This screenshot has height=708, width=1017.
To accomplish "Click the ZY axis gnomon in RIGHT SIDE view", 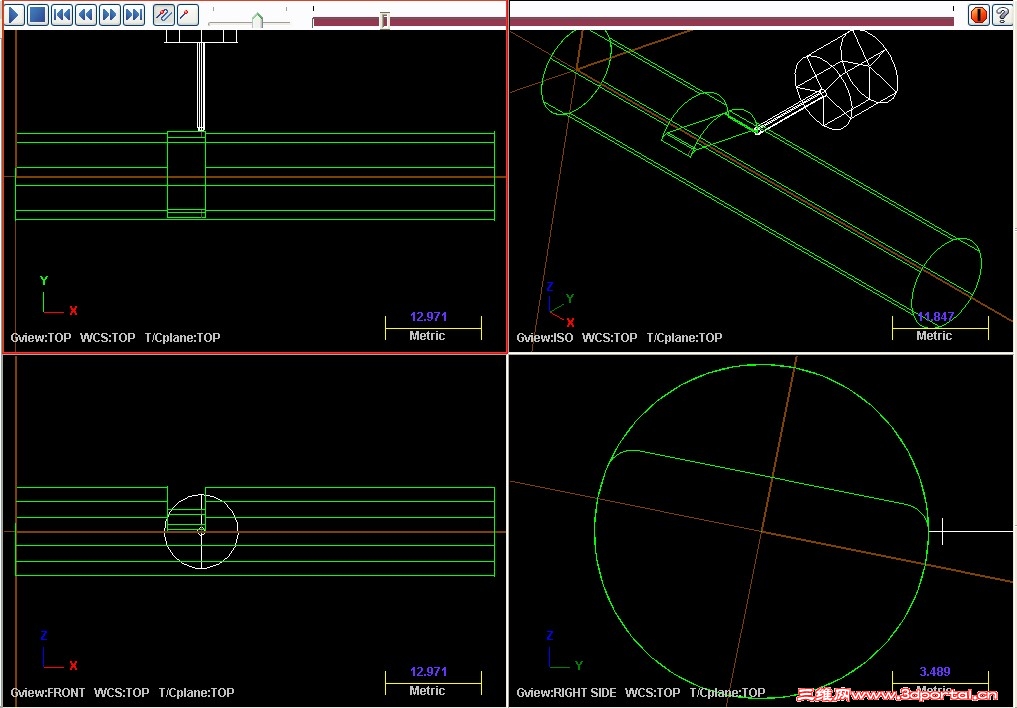I will coord(565,651).
